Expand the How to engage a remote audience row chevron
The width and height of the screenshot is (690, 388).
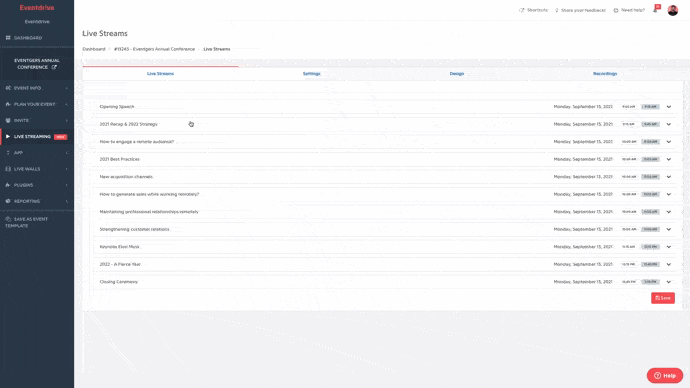pos(668,142)
